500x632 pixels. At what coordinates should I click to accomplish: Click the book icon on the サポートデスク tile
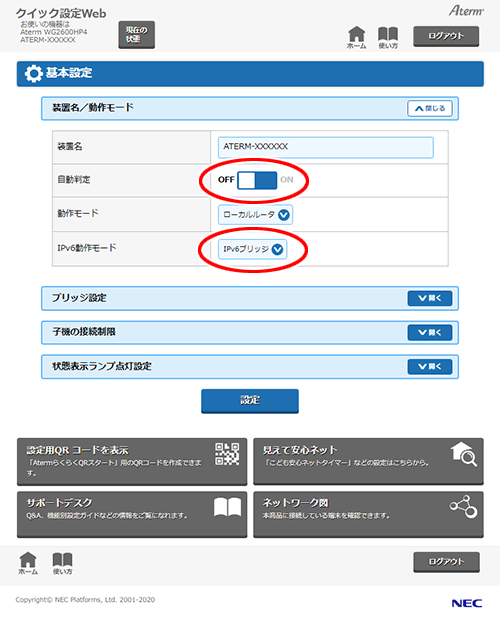[227, 507]
